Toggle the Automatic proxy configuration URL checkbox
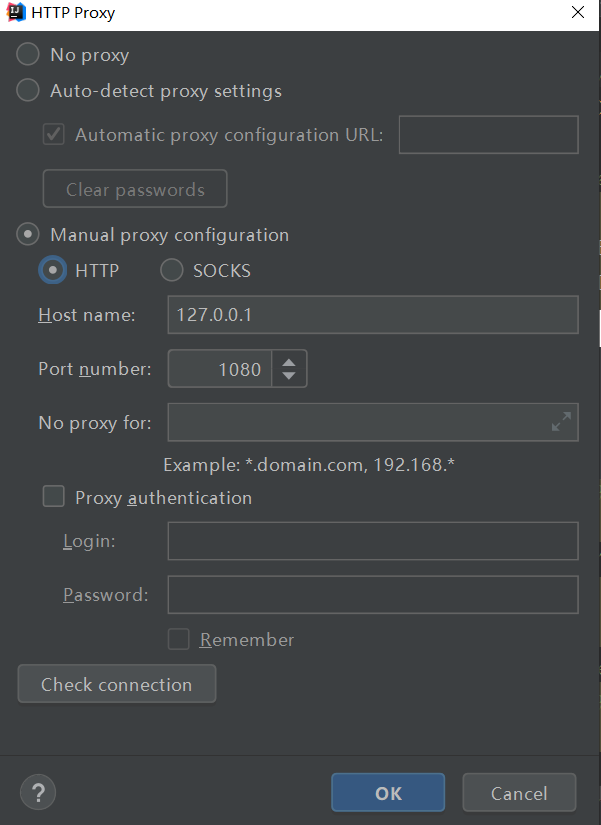This screenshot has width=601, height=825. click(53, 134)
